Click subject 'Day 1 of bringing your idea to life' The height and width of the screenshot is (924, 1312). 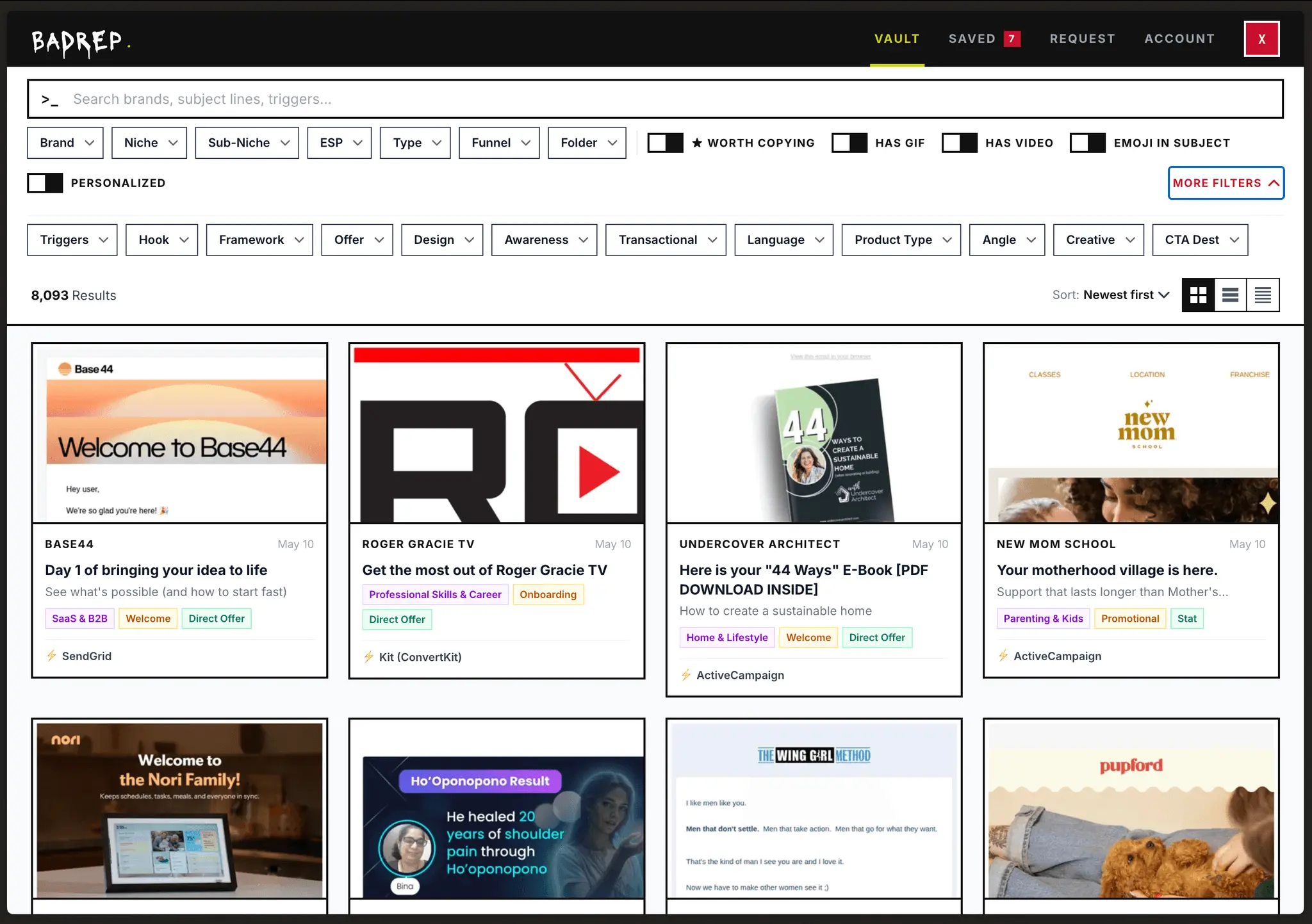click(x=156, y=570)
